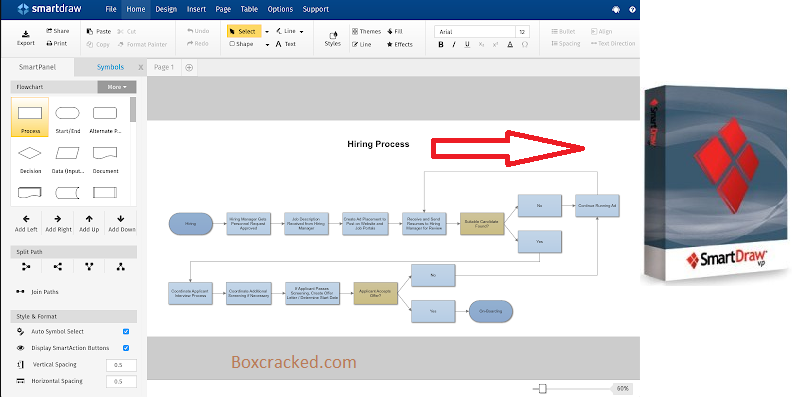Viewport: 792px width, 402px height.
Task: Click the Paste tool
Action: point(99,31)
